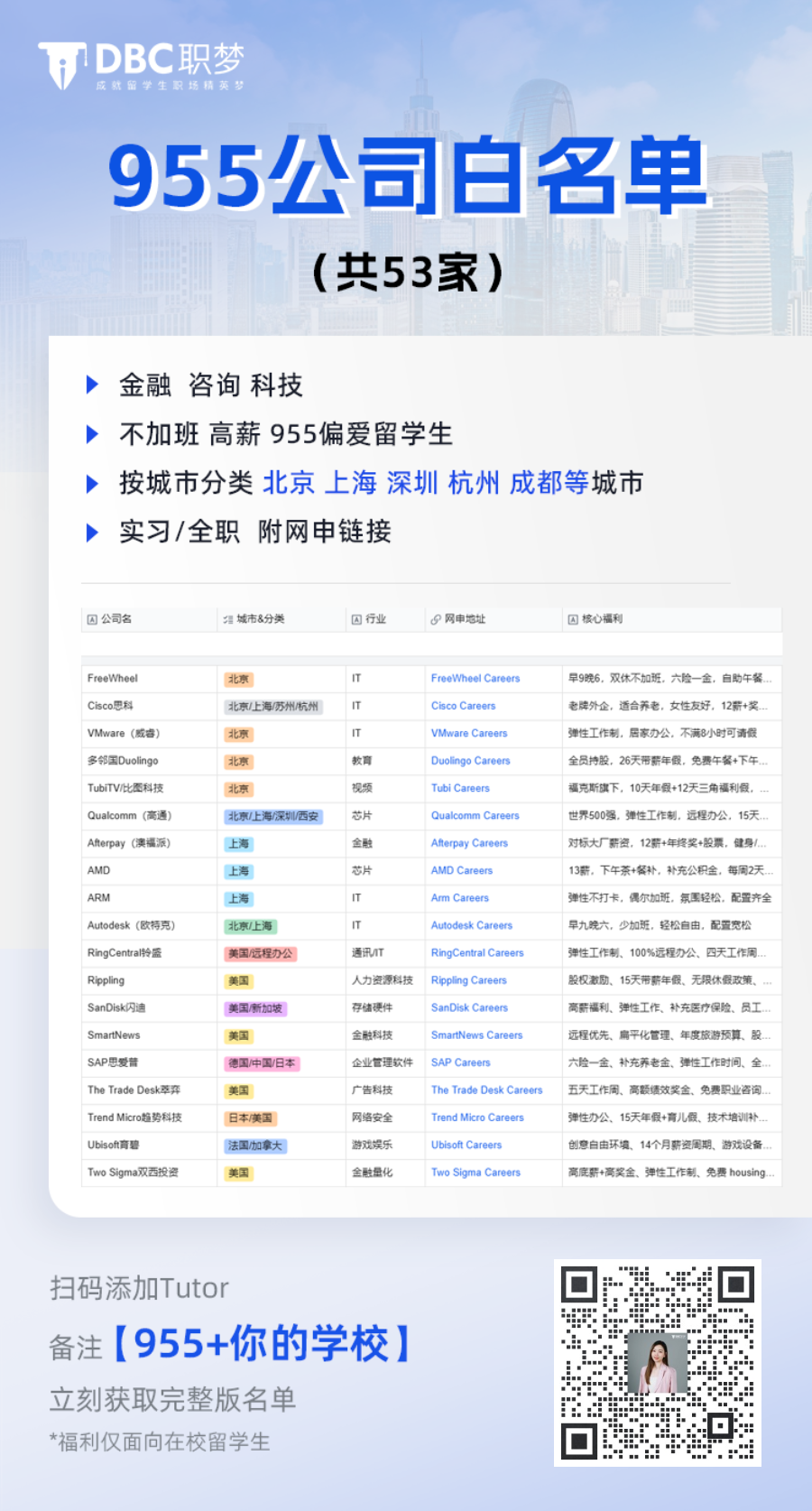Click the text icon beside 核心福利 header
The image size is (812, 1511).
[x=573, y=619]
